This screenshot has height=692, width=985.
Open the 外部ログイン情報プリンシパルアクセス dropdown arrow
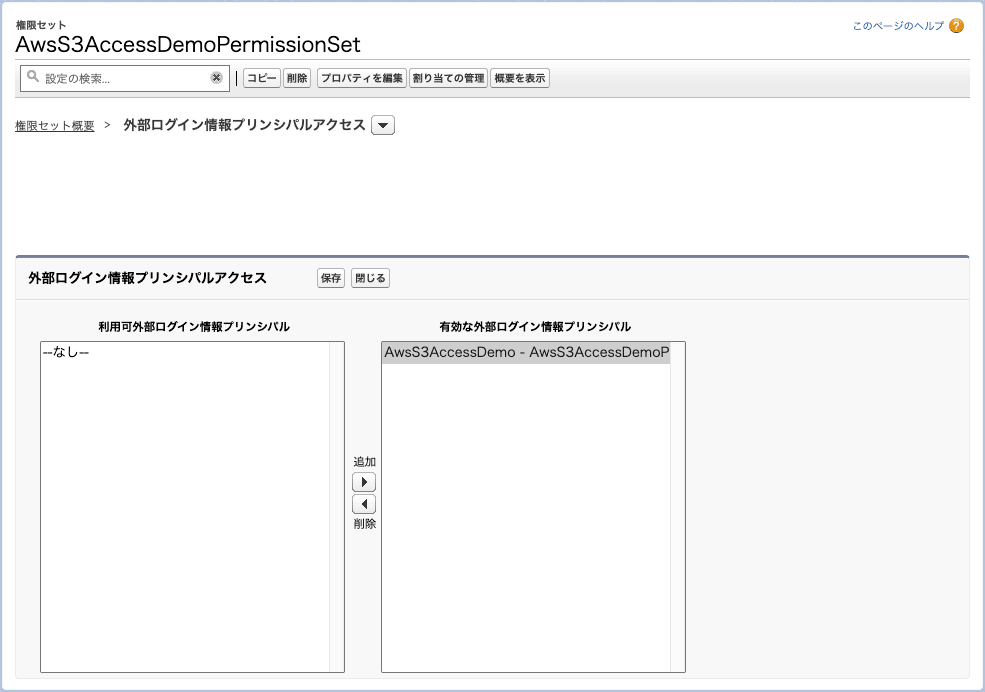click(x=383, y=126)
